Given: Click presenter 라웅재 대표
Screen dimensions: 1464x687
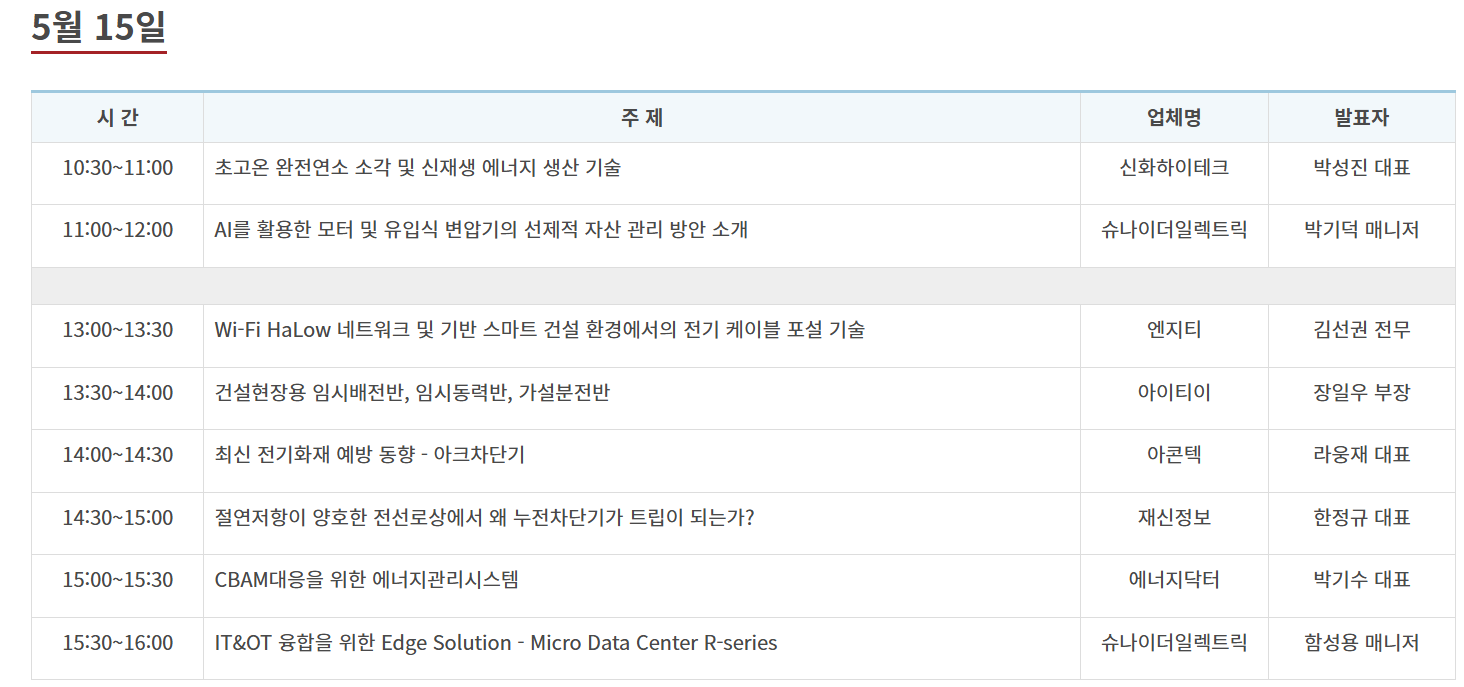Looking at the screenshot, I should point(1361,455).
